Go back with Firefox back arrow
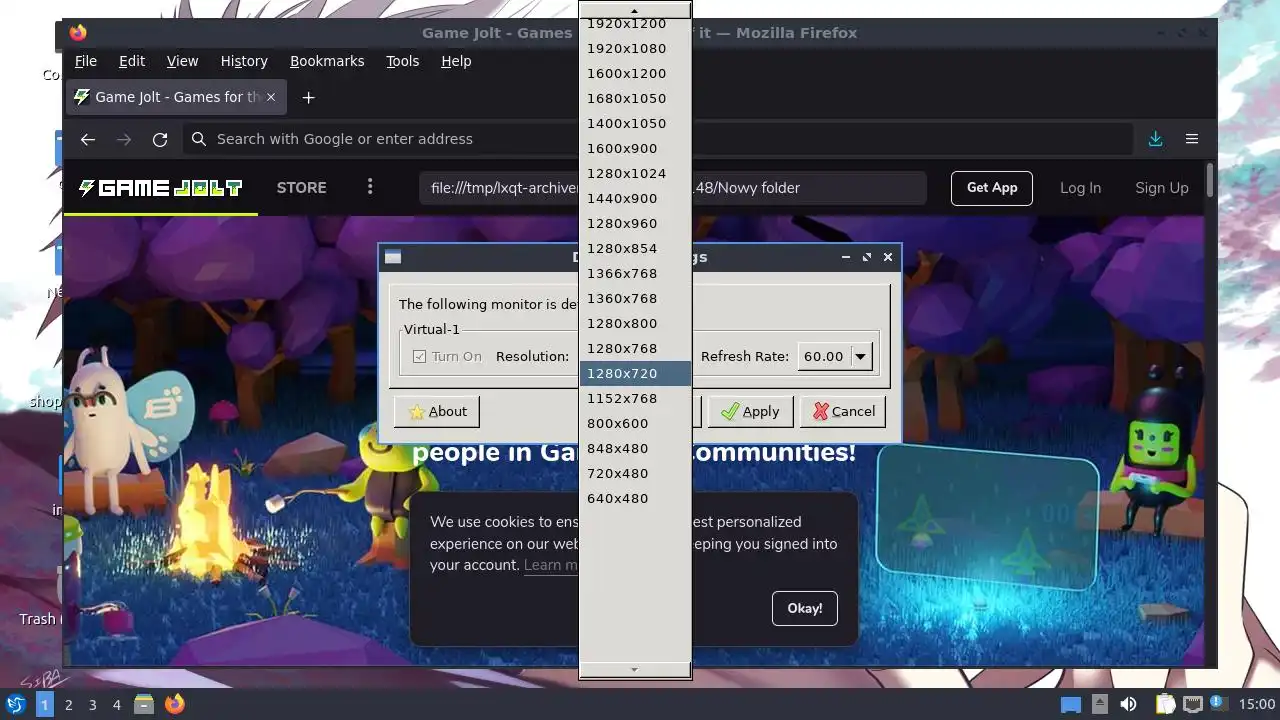1280x720 pixels. coord(88,139)
